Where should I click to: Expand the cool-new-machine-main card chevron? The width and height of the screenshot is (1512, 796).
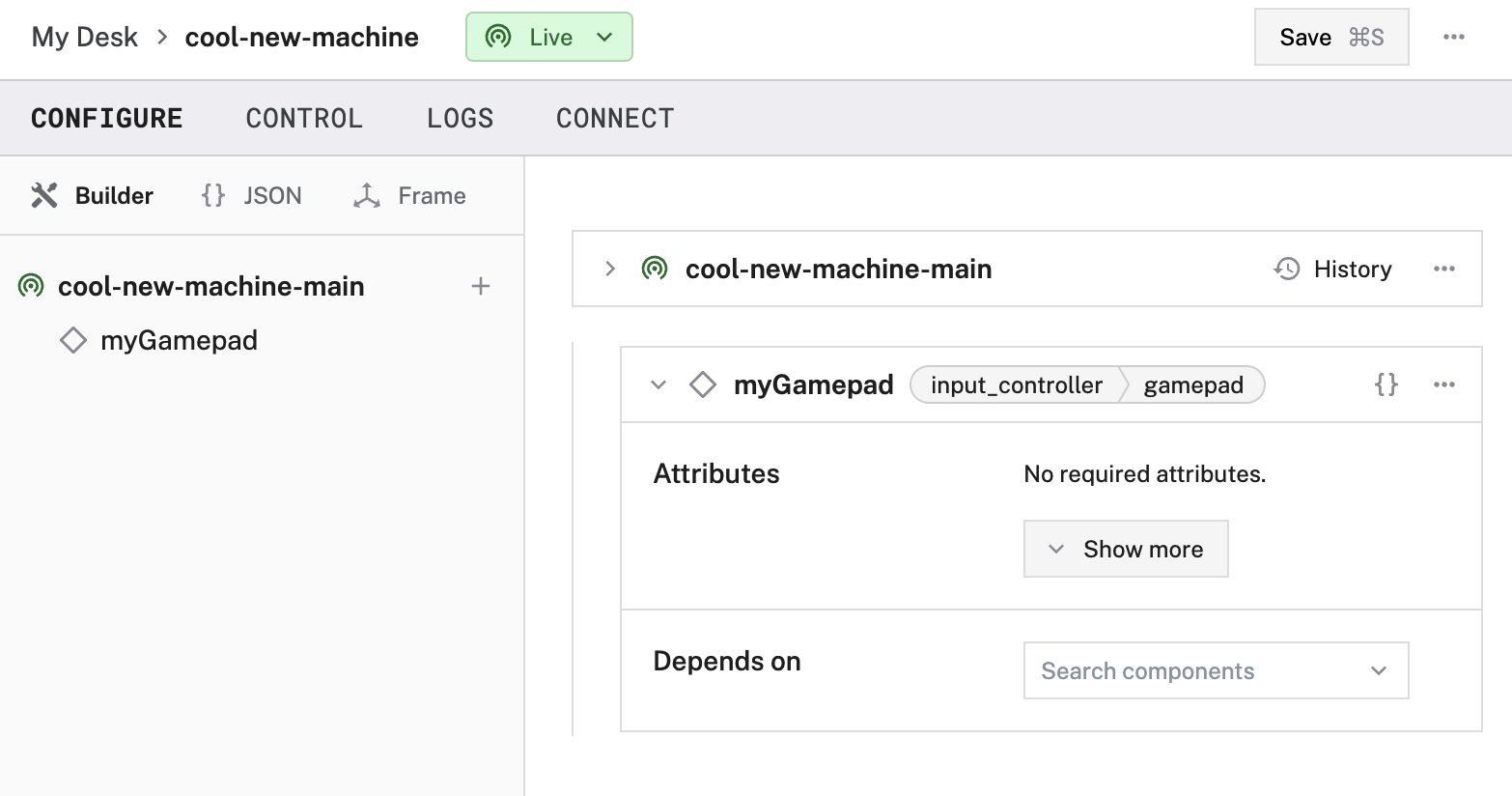pyautogui.click(x=610, y=269)
